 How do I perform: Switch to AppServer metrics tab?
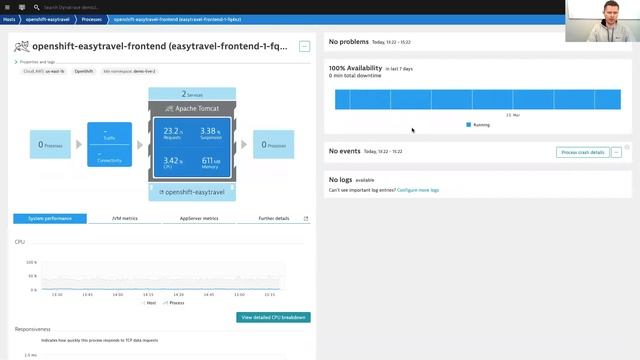pos(199,218)
